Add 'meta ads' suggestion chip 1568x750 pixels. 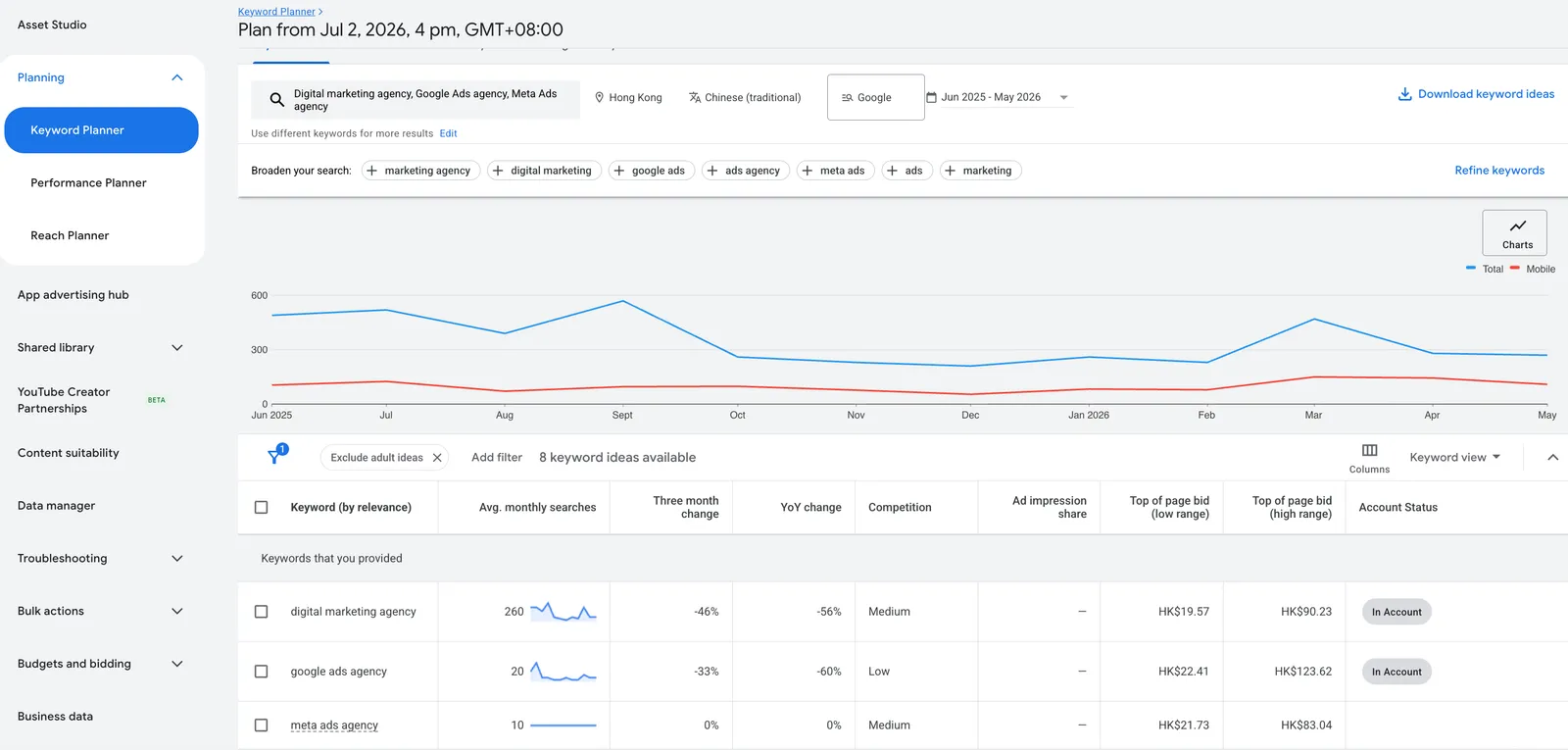pyautogui.click(x=836, y=171)
